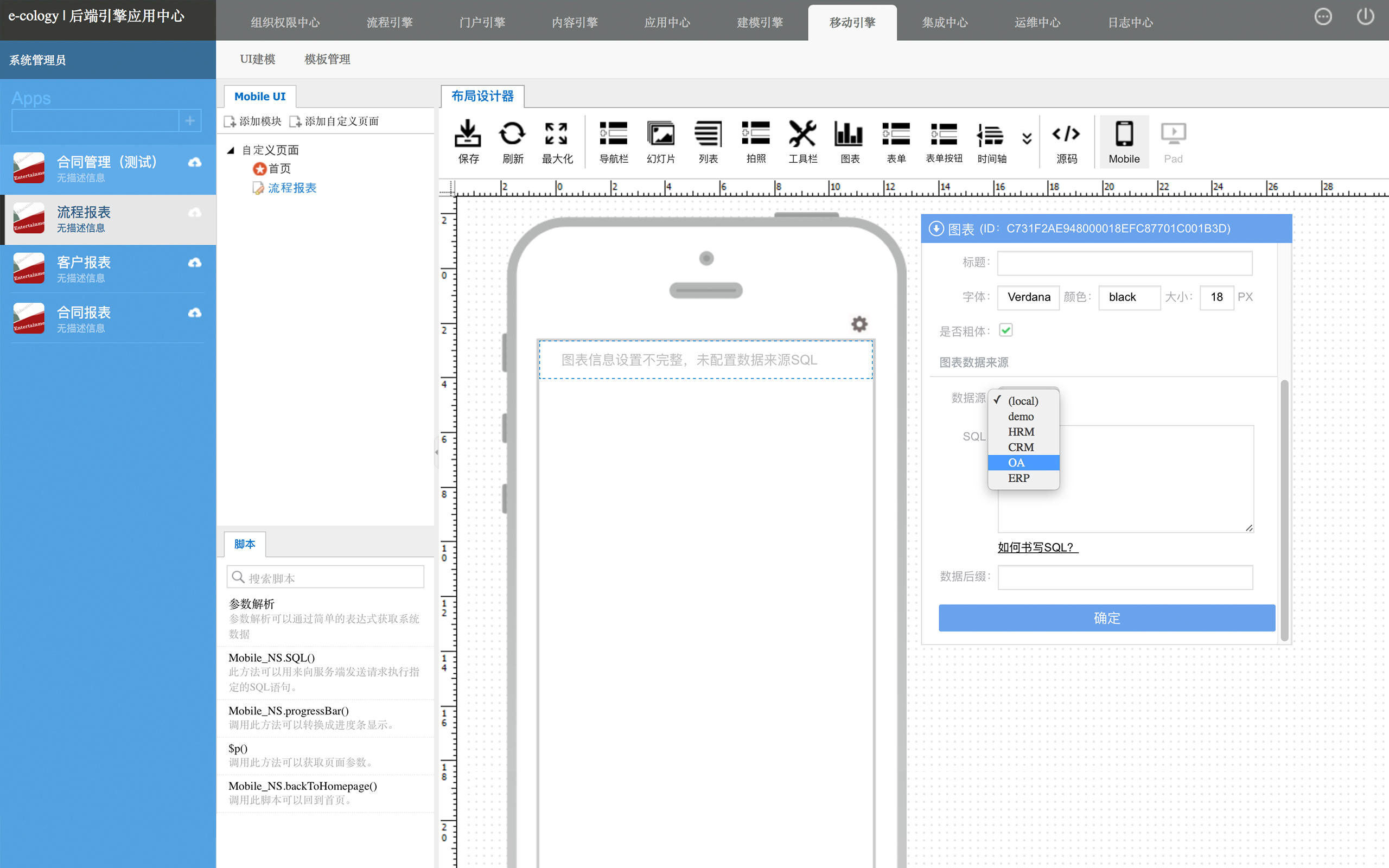This screenshot has width=1389, height=868.
Task: Select Mobile_NS.backToHomepage() script entry
Action: coord(325,793)
